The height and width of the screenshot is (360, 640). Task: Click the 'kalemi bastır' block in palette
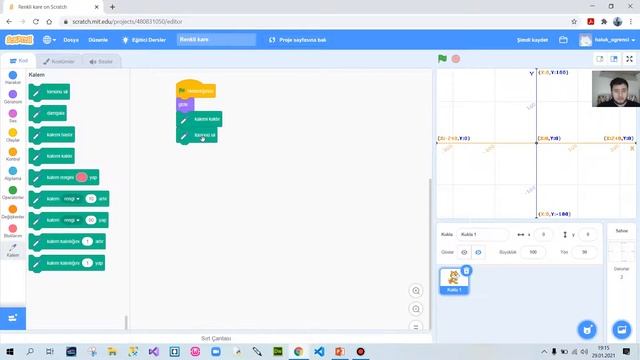(52, 135)
